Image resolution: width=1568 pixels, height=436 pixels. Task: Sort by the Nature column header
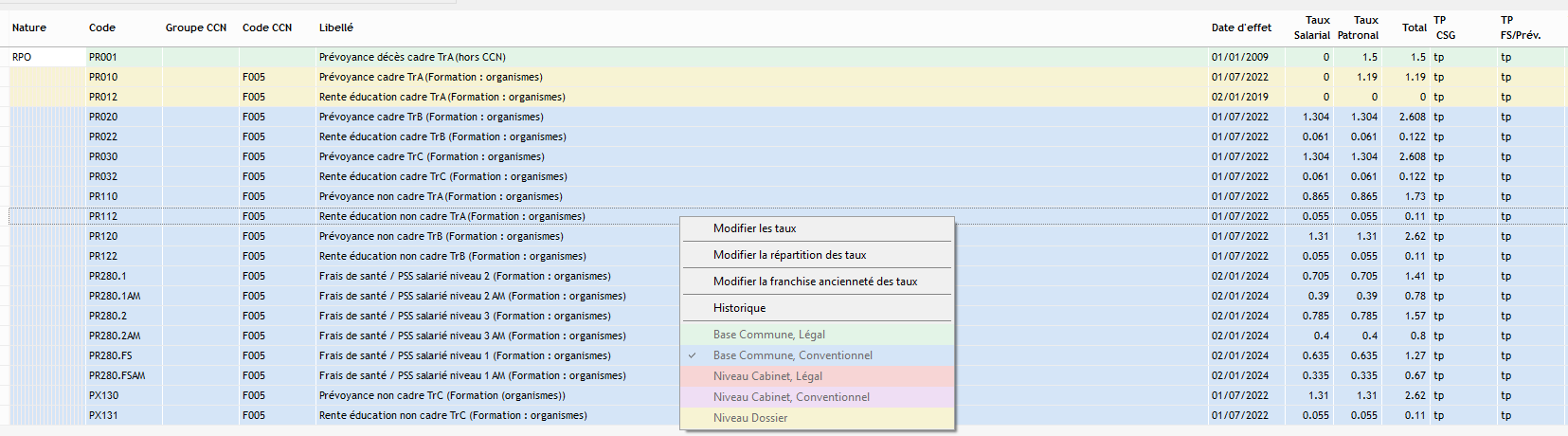point(29,27)
